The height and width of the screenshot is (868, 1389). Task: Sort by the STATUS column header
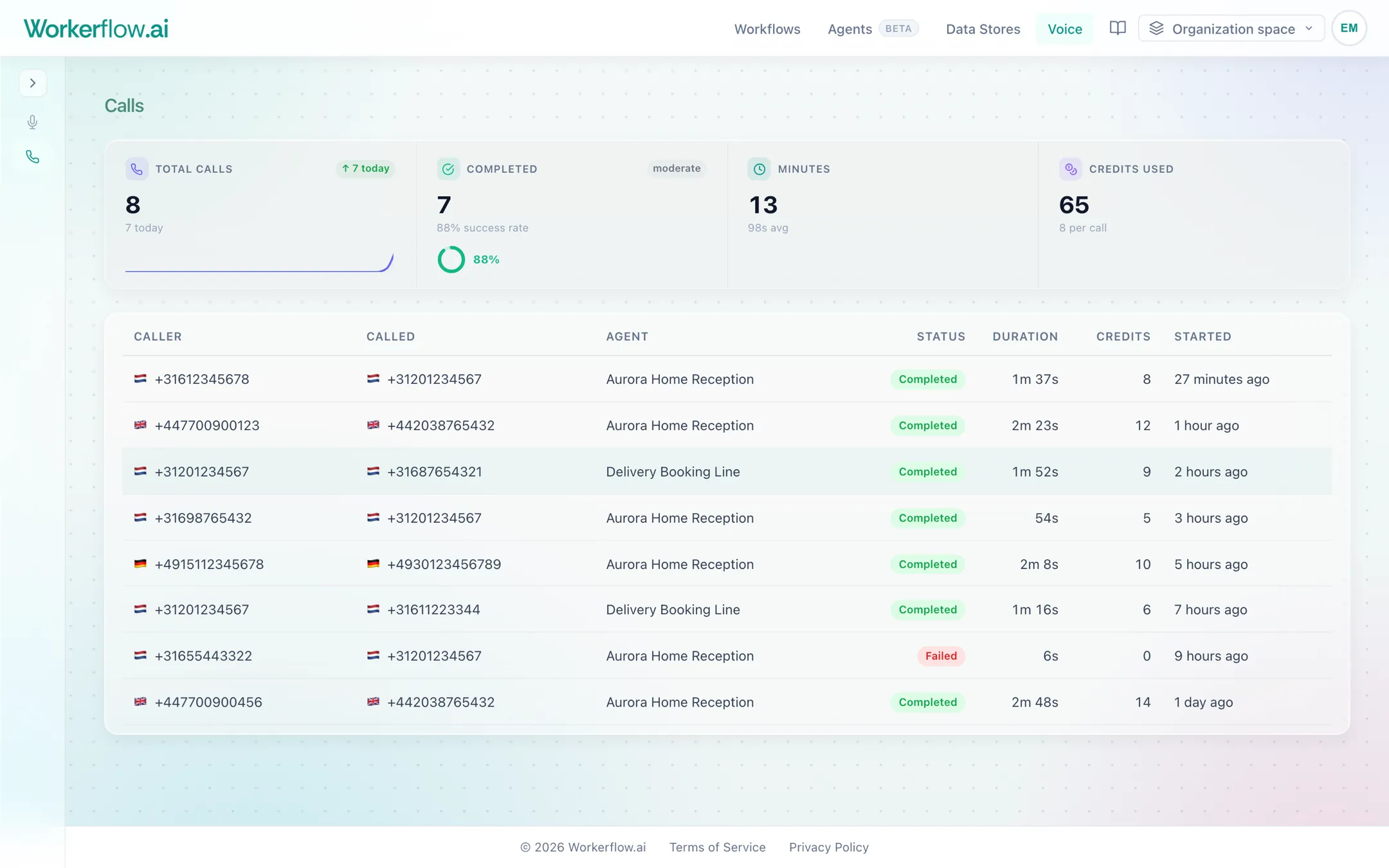(941, 336)
